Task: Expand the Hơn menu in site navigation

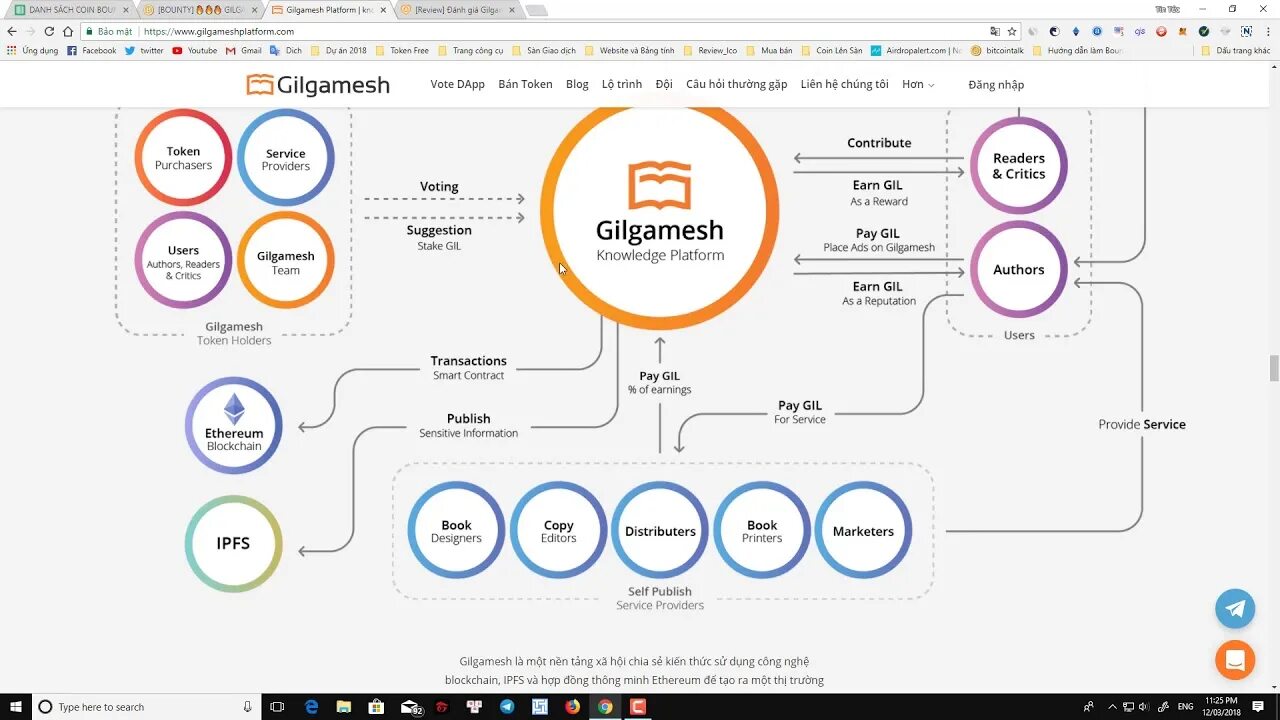Action: (918, 85)
